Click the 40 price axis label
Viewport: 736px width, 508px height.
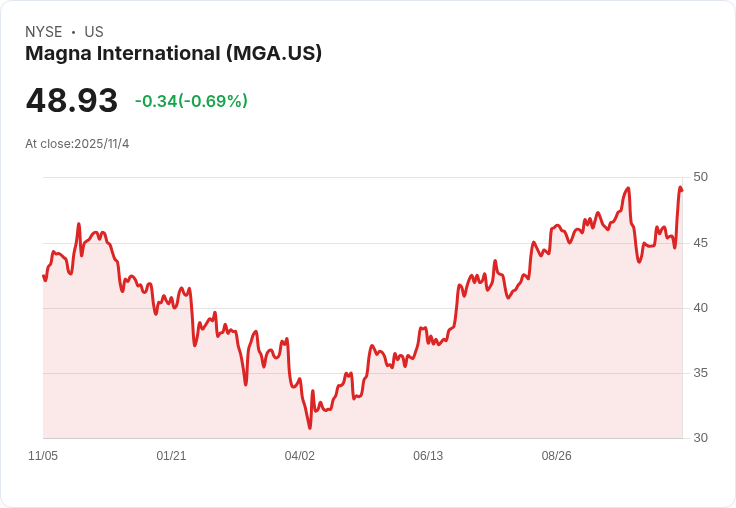tap(700, 307)
